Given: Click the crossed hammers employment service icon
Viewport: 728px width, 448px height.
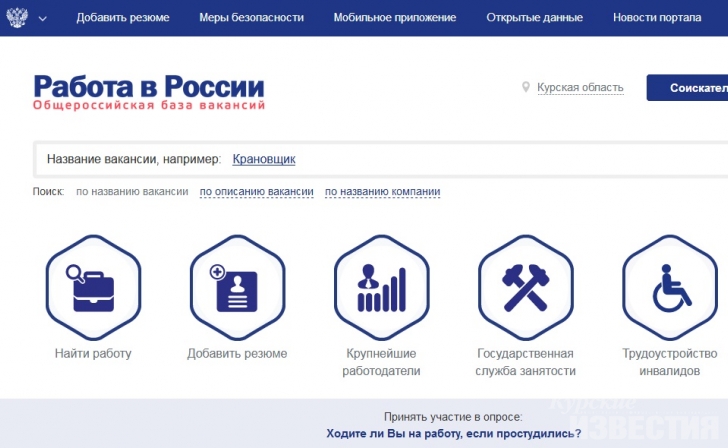Looking at the screenshot, I should tap(526, 287).
